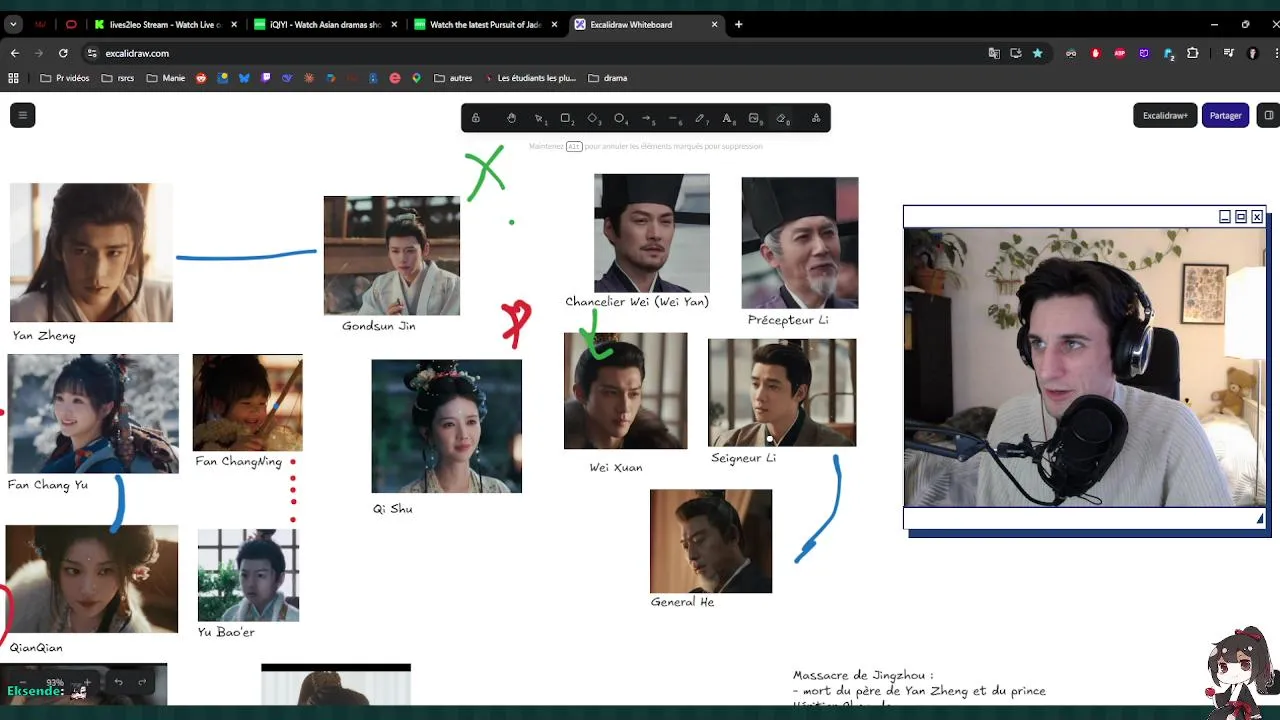The width and height of the screenshot is (1280, 720).
Task: Toggle the right sidebar panel
Action: (1268, 115)
